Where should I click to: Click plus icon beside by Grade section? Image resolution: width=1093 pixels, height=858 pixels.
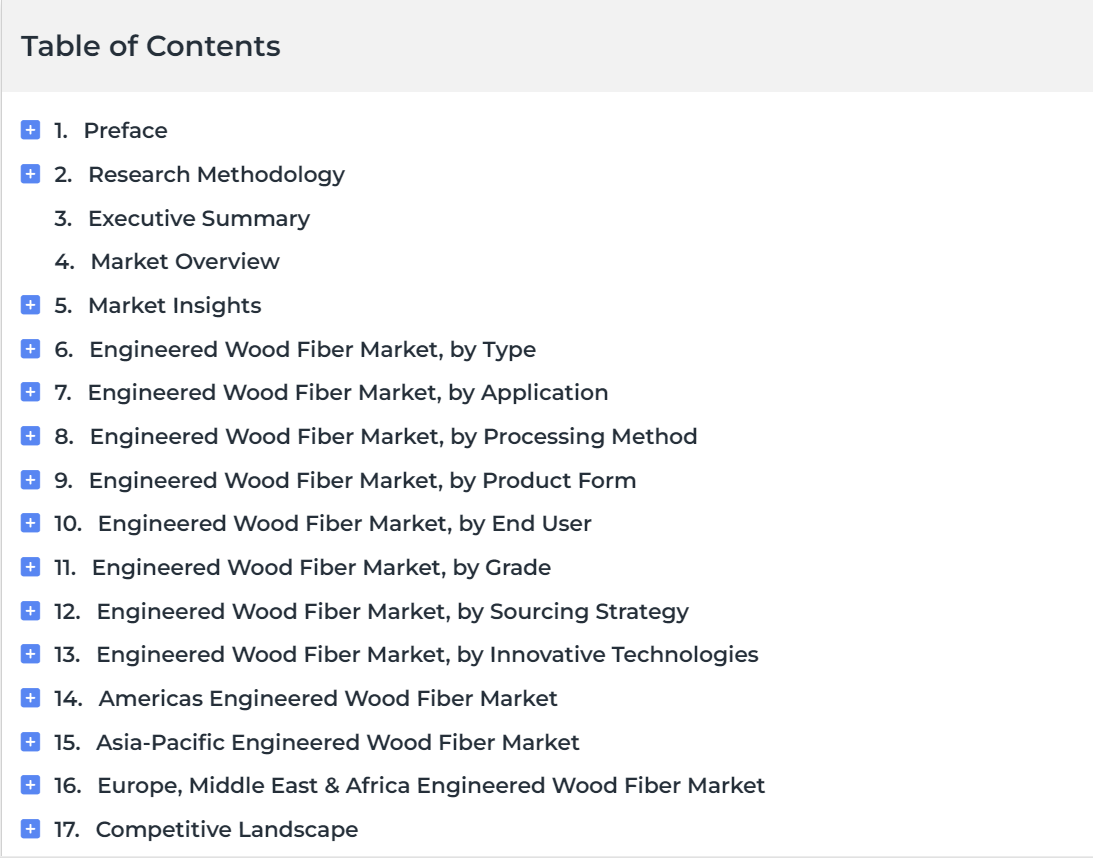click(x=30, y=567)
